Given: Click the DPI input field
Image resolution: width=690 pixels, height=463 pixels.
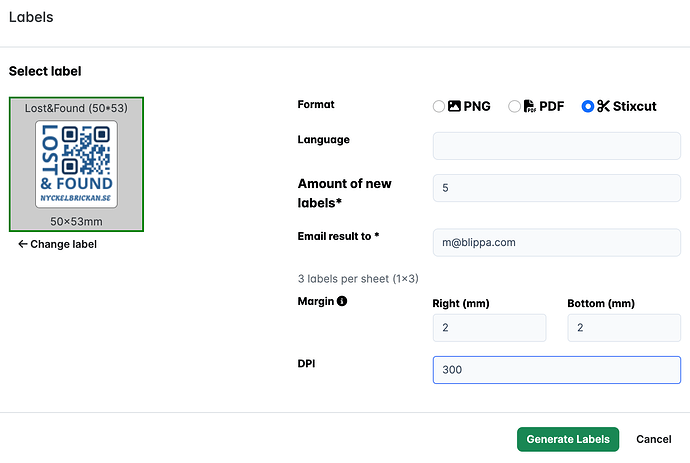Looking at the screenshot, I should [x=557, y=370].
